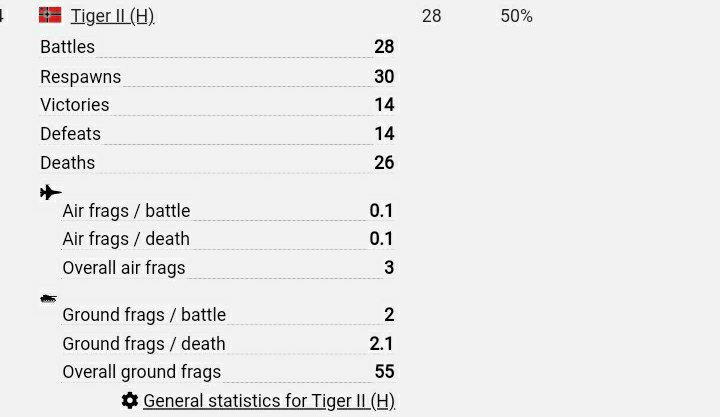Click the Overall ground frags value 55

(x=384, y=372)
